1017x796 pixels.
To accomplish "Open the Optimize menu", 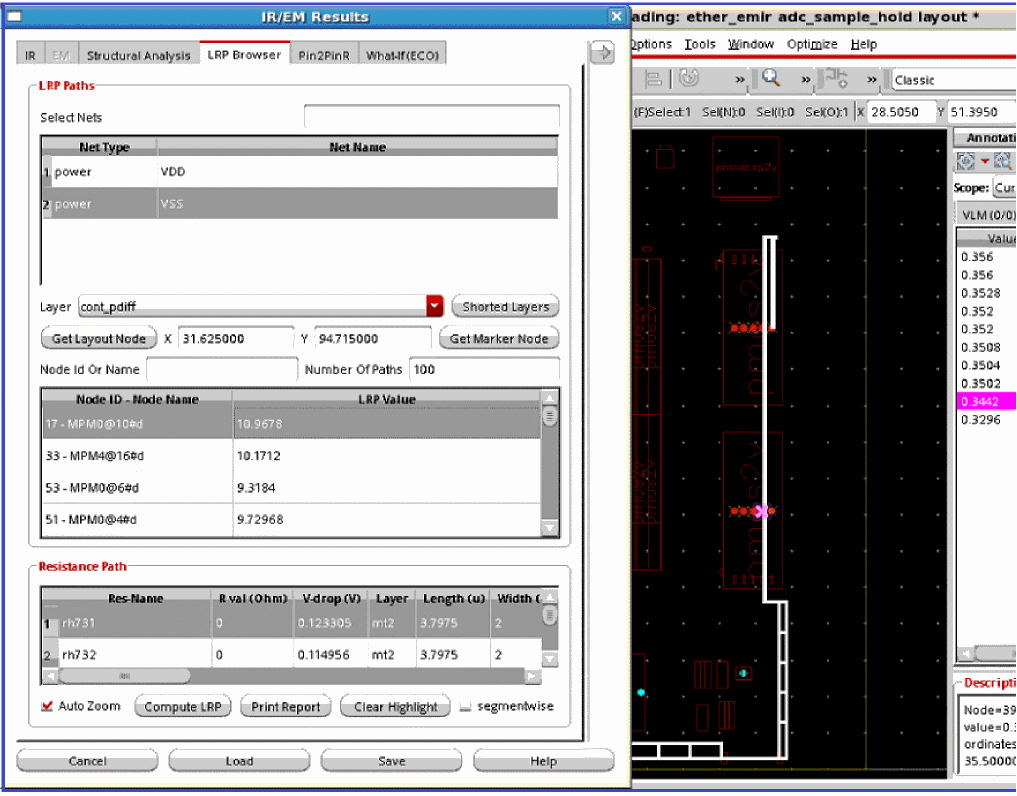I will (x=812, y=44).
